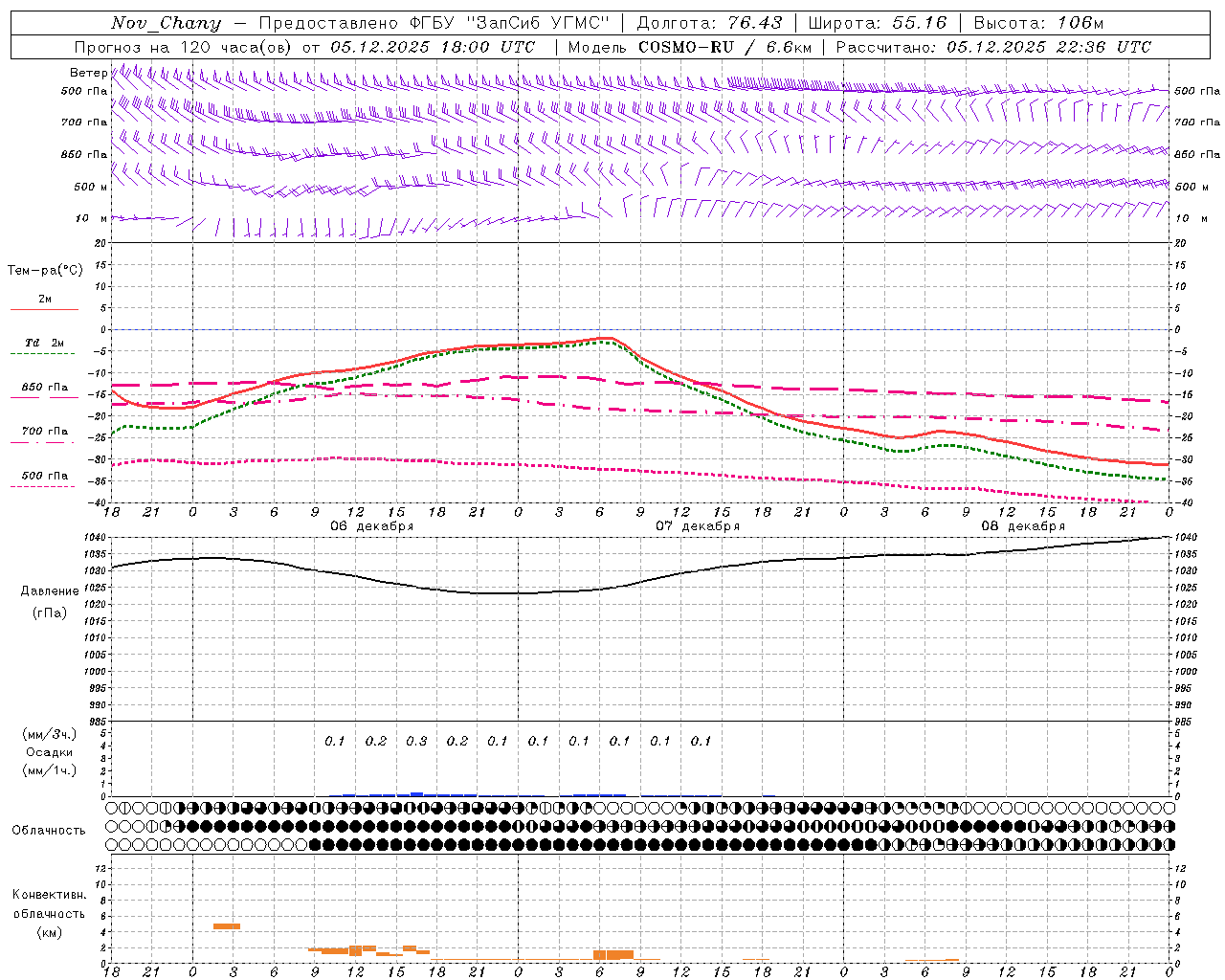Viewport: 1225px width, 980px height.
Task: Click the "Конвективн." convective cloud label
Action: point(50,895)
